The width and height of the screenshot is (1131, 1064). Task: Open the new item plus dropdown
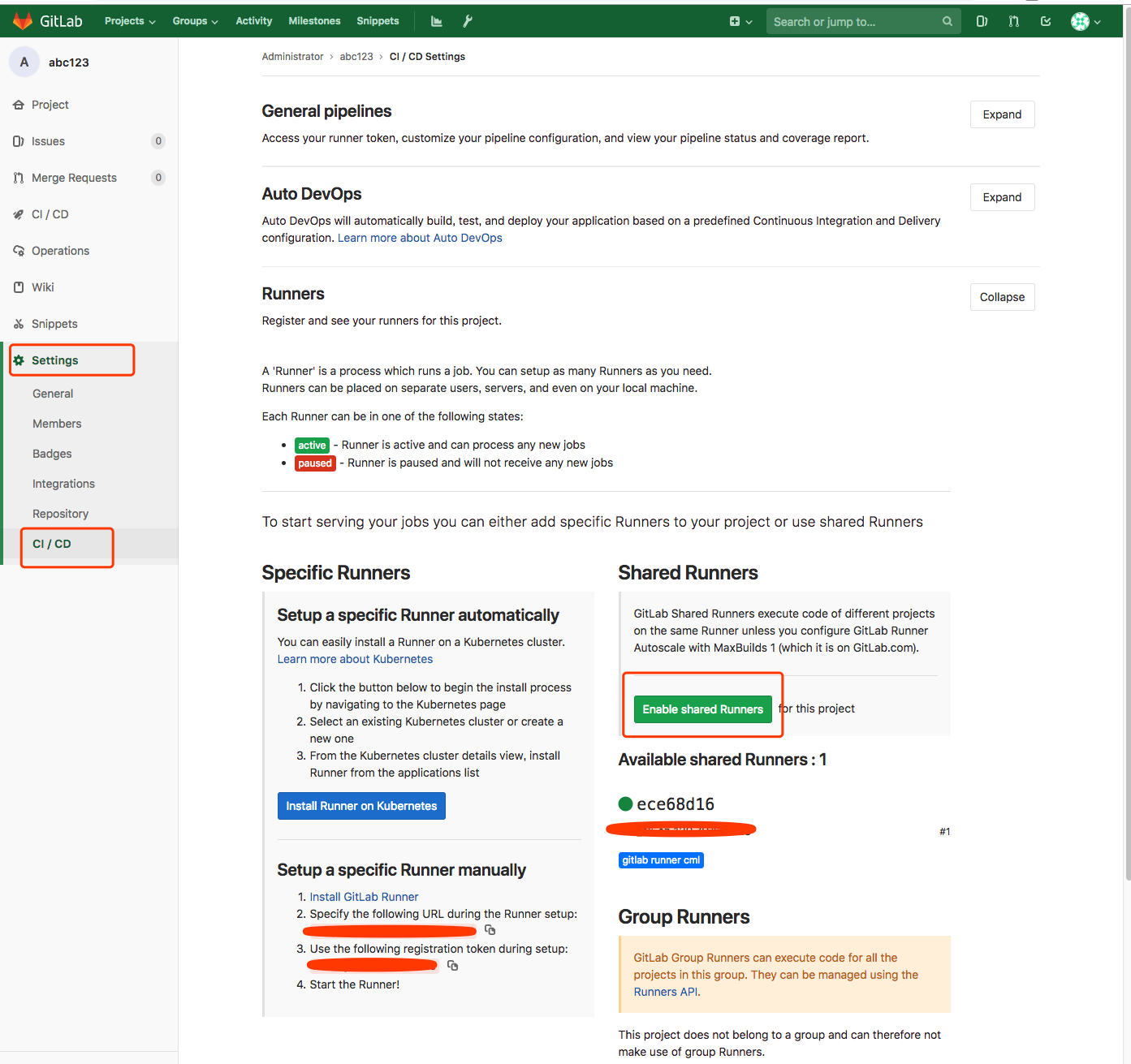click(x=740, y=21)
